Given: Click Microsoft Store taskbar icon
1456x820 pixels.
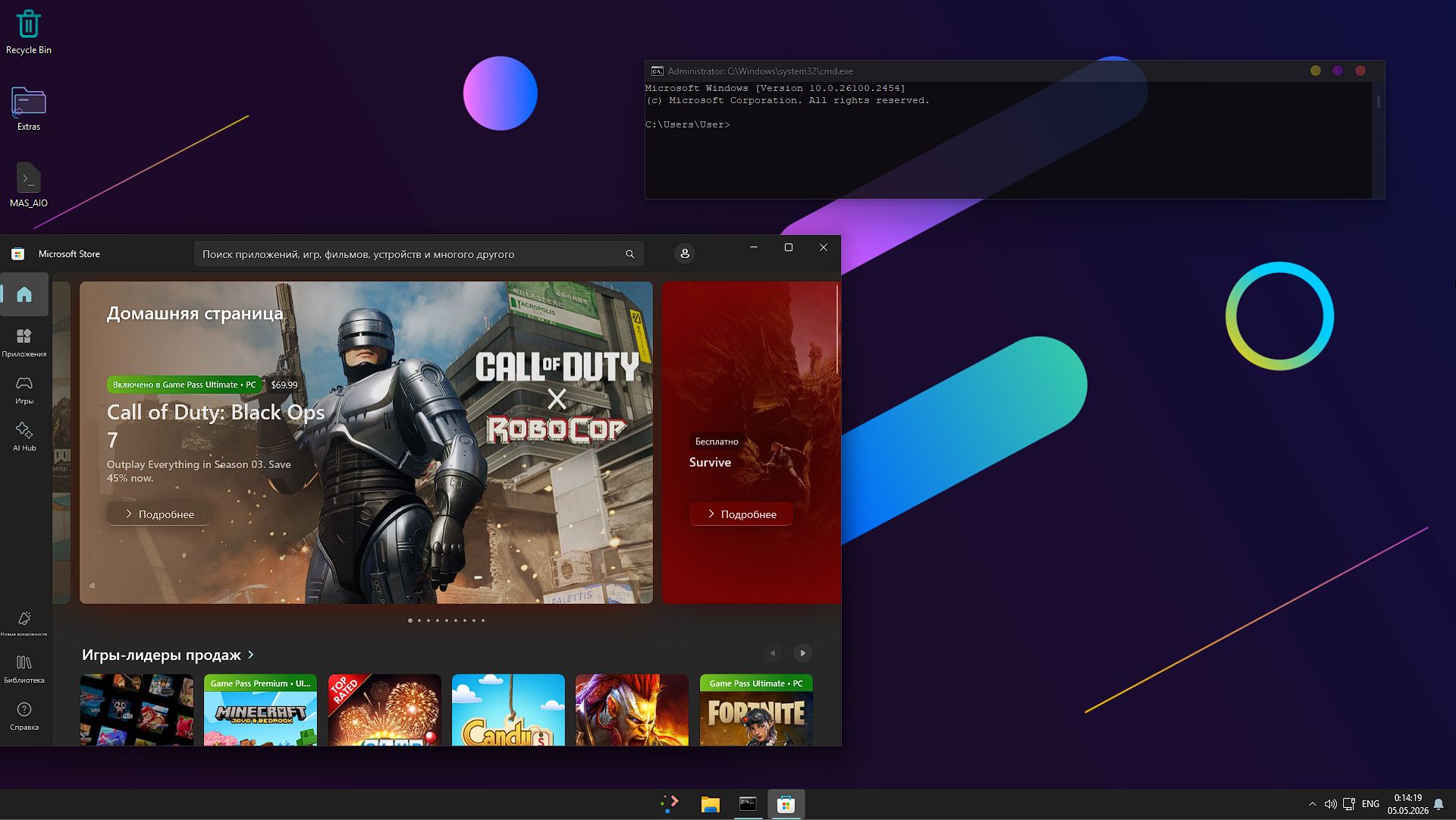Looking at the screenshot, I should 786,804.
